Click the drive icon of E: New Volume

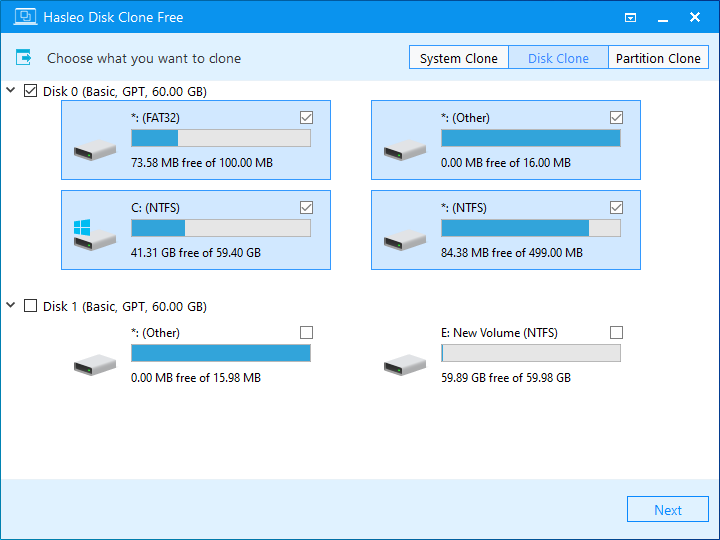click(x=405, y=365)
